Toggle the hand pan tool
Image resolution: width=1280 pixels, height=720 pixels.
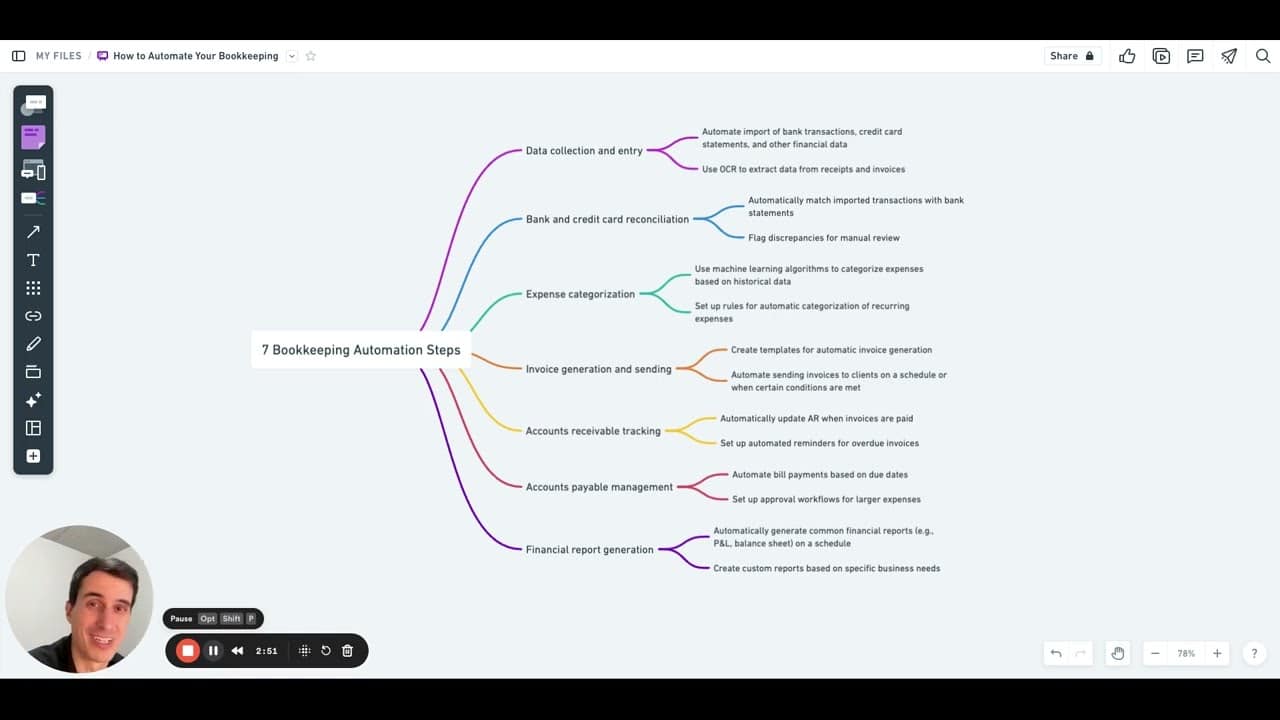(1118, 654)
